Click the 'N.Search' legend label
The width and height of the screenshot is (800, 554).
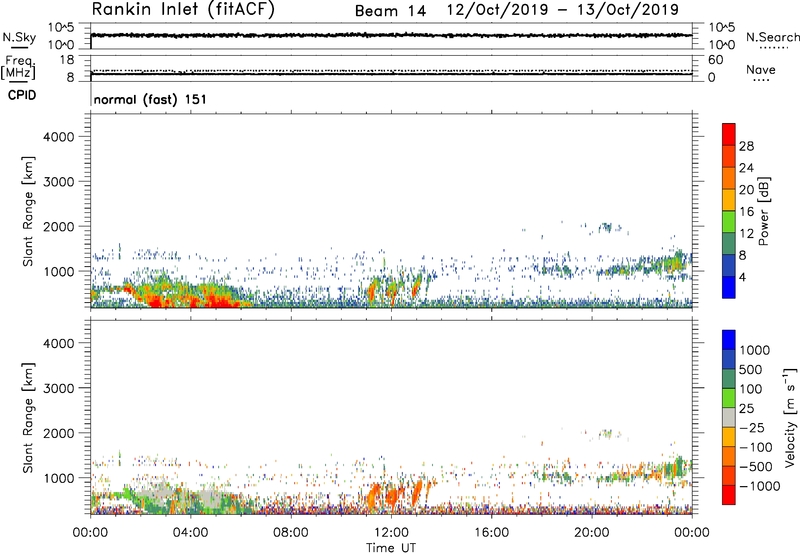click(x=773, y=37)
